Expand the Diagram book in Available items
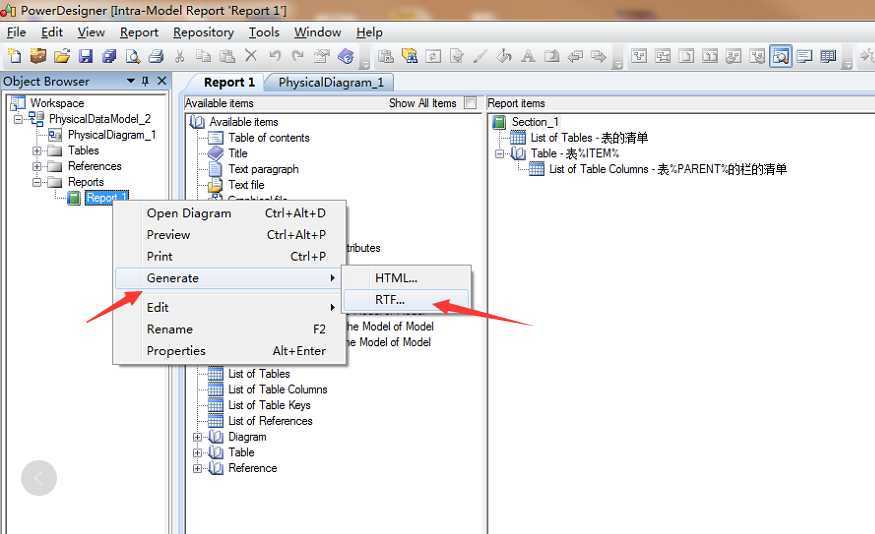 point(197,437)
